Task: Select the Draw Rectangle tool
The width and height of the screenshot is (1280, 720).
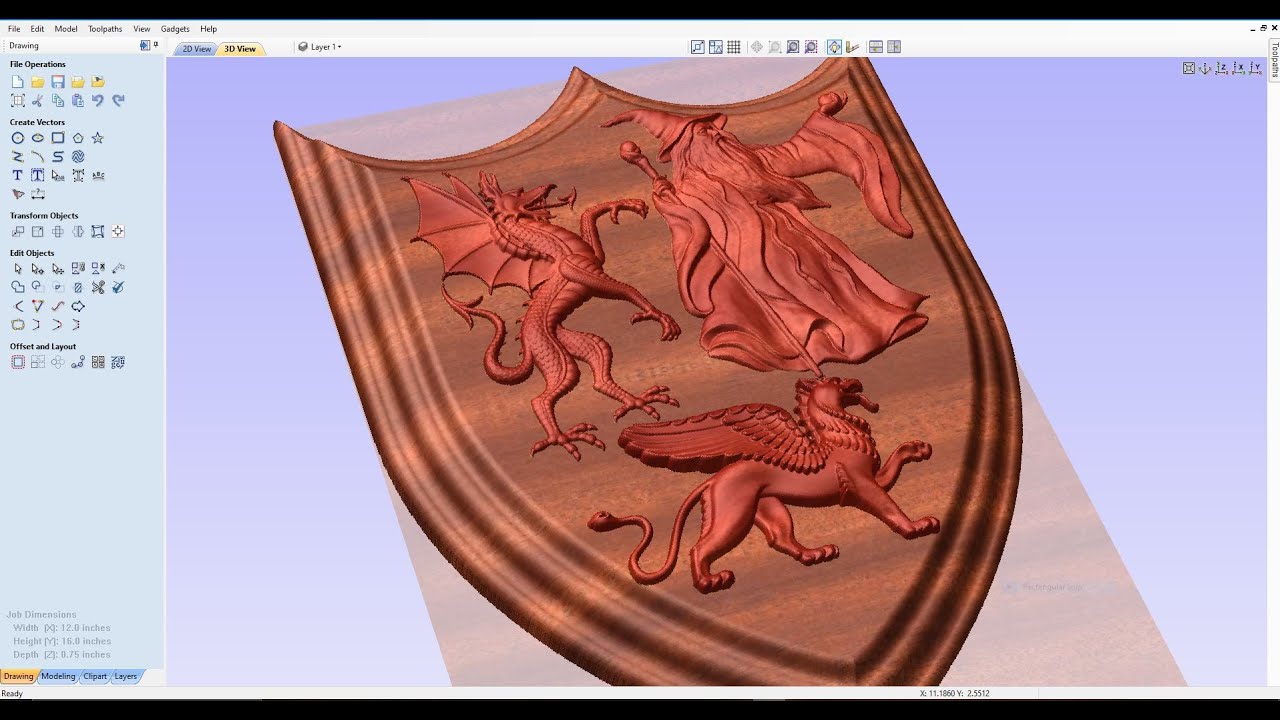Action: tap(58, 138)
